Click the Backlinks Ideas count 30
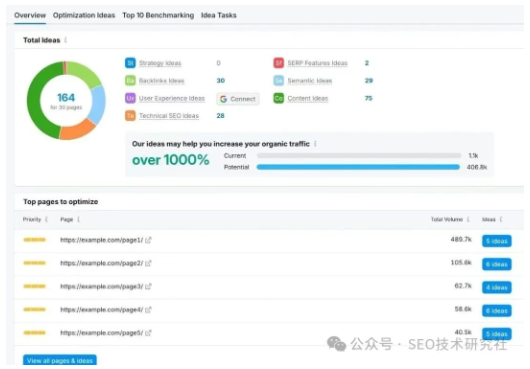Viewport: 530px width, 369px height. point(220,80)
